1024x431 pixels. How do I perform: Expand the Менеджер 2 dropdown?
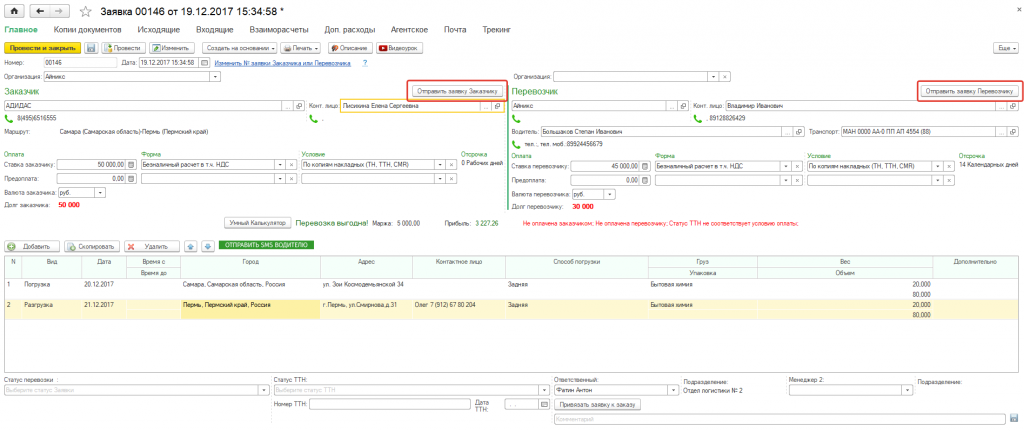(x=906, y=390)
